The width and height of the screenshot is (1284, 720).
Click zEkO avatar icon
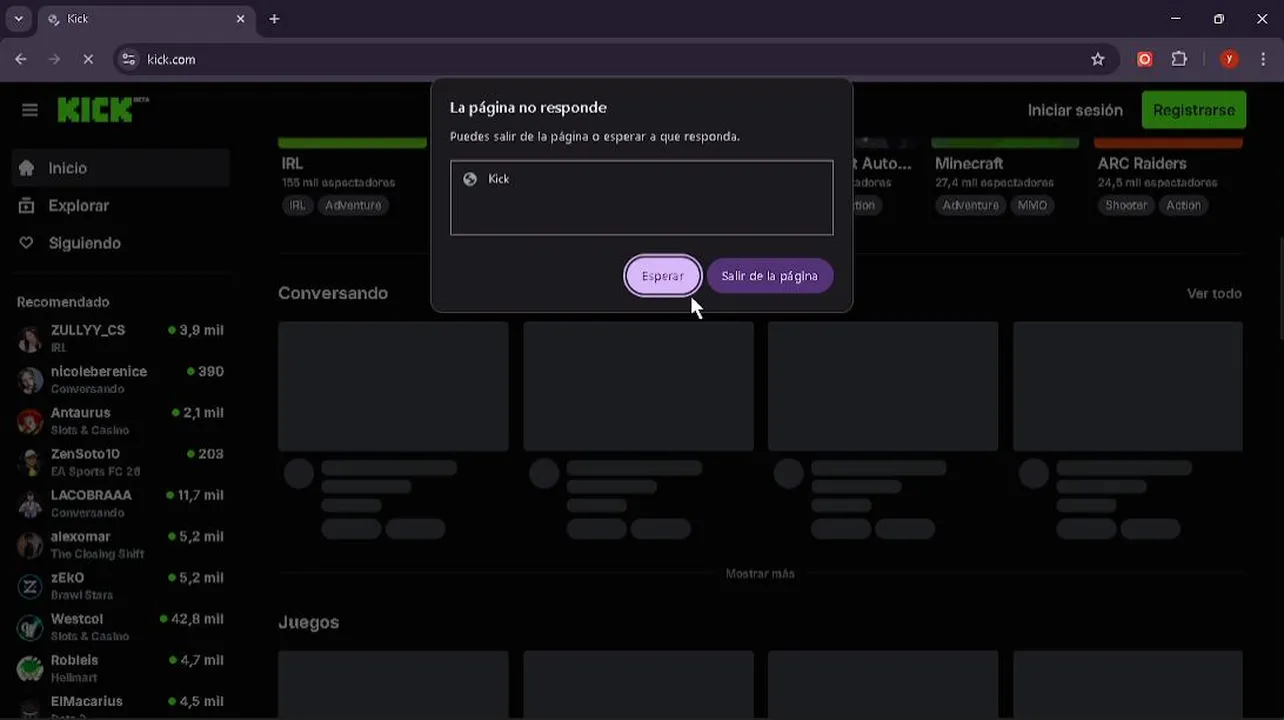pos(30,586)
